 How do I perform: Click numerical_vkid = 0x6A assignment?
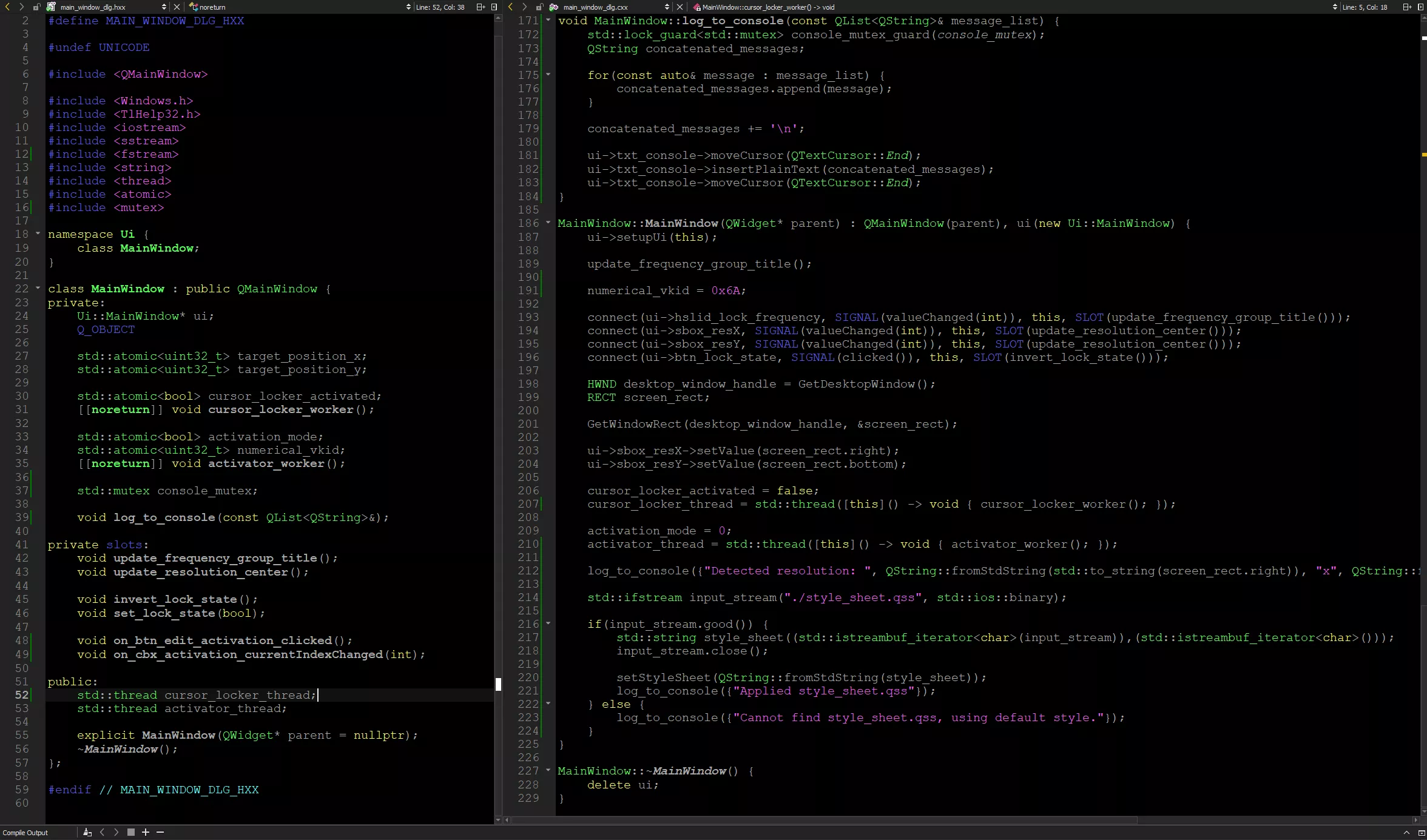667,291
